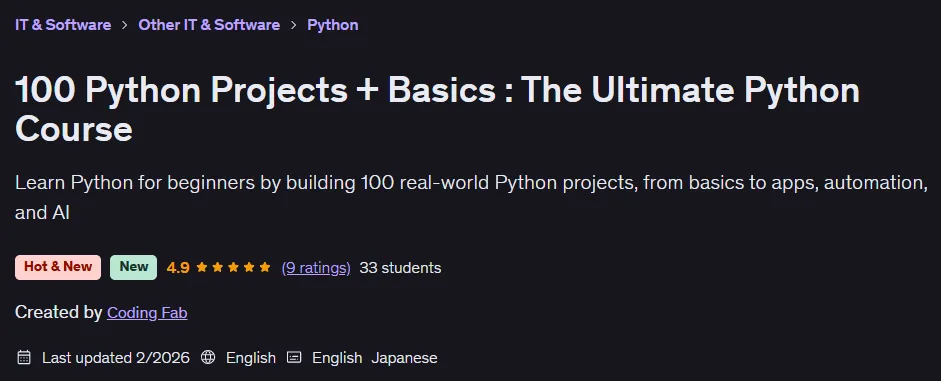Click the 100 Python Projects course title

(437, 109)
